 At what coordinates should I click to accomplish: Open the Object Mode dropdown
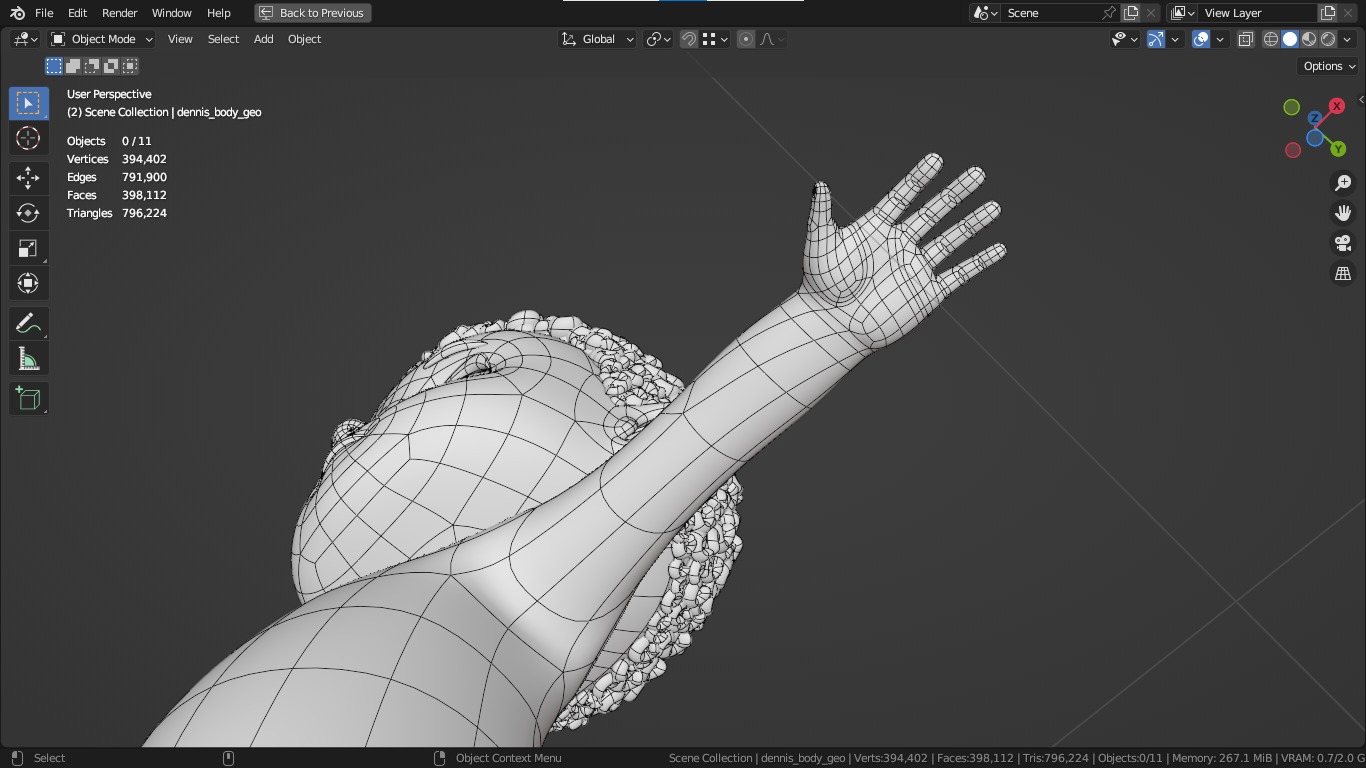pos(102,39)
